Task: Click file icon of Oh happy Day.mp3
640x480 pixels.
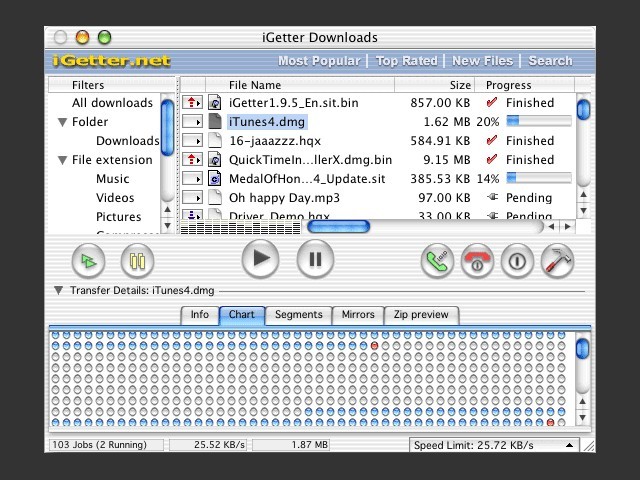Action: click(215, 198)
